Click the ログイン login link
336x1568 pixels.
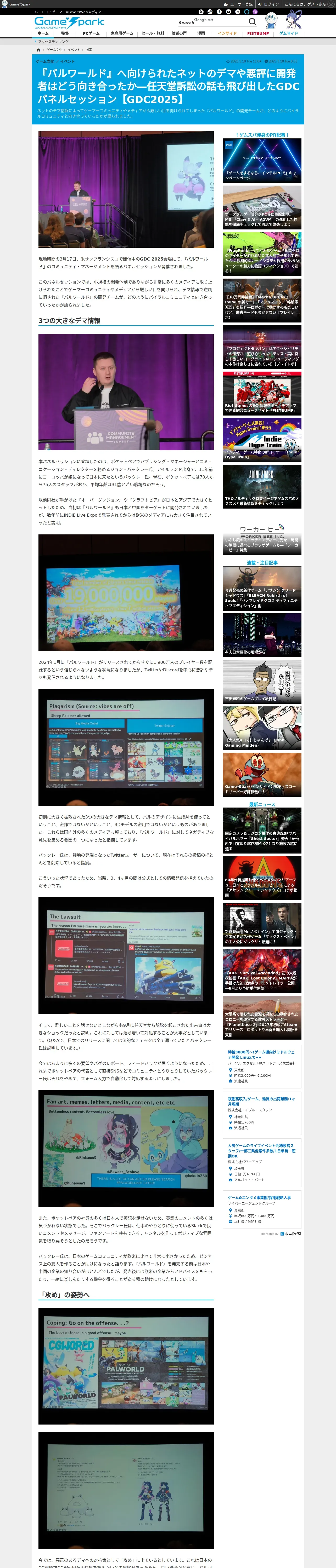coord(268,4)
